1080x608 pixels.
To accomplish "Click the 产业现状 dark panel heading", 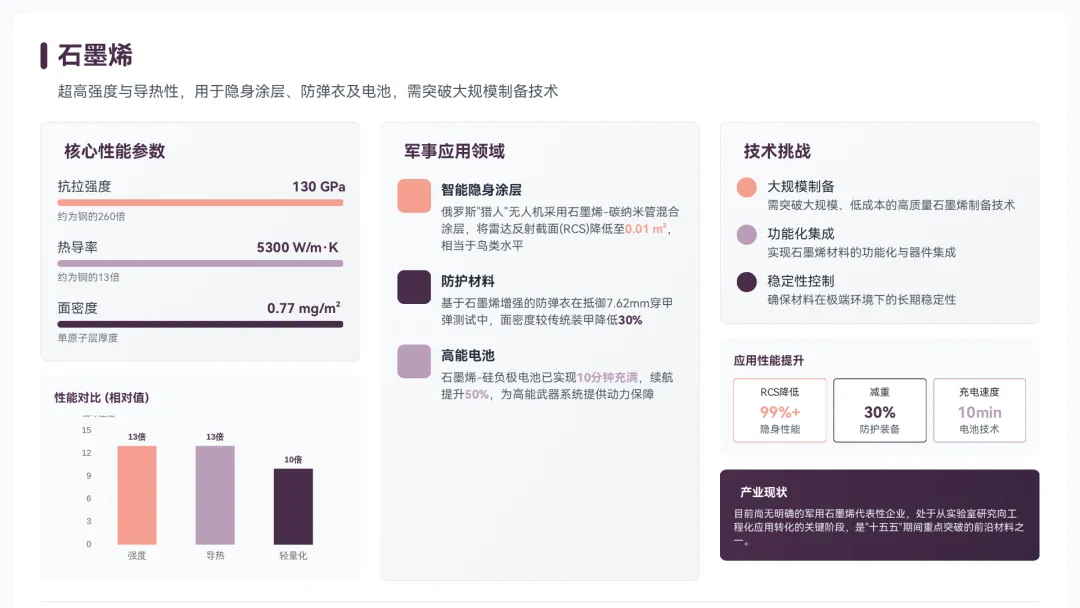I will (x=763, y=492).
